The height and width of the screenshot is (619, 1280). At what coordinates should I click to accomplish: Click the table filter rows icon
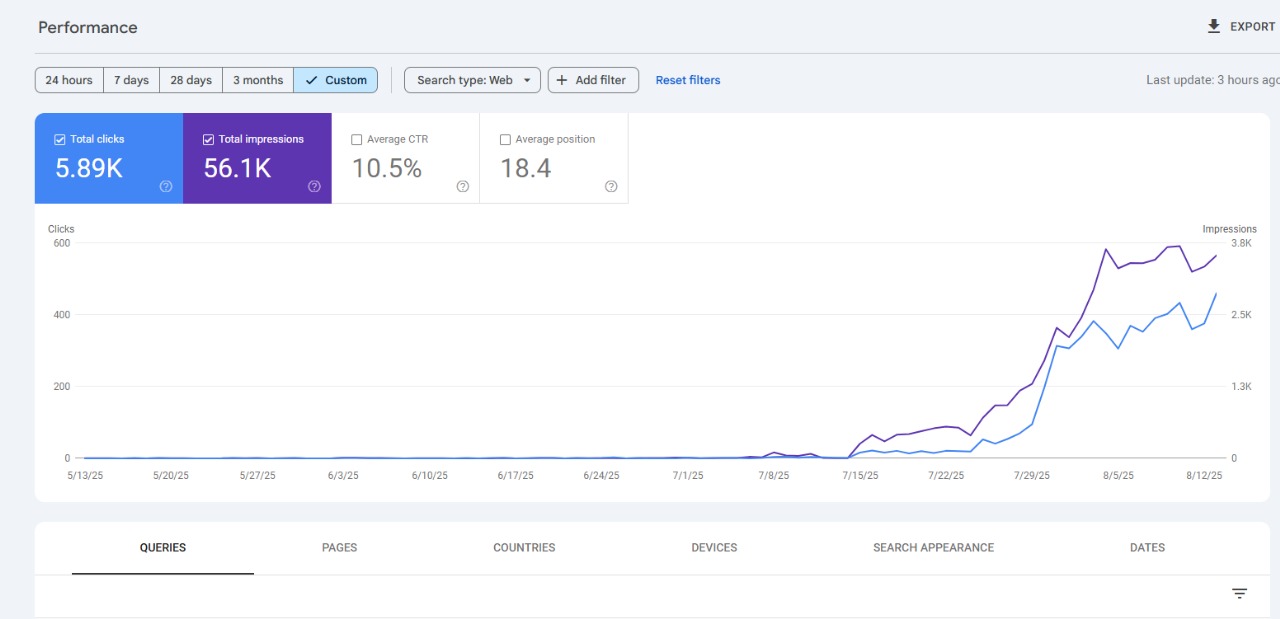coord(1239,594)
